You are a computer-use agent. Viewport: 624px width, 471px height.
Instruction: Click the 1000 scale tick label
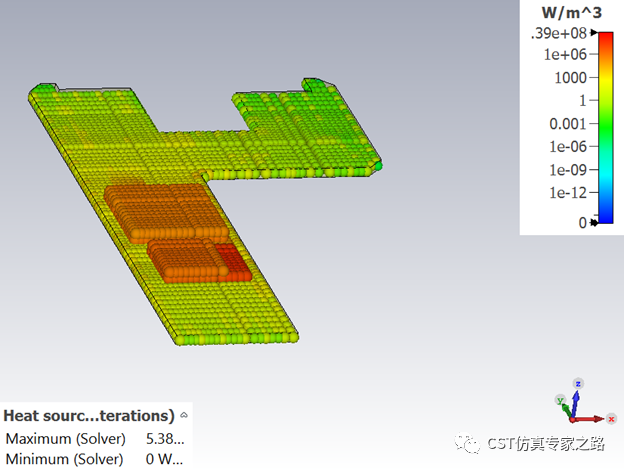[571, 78]
